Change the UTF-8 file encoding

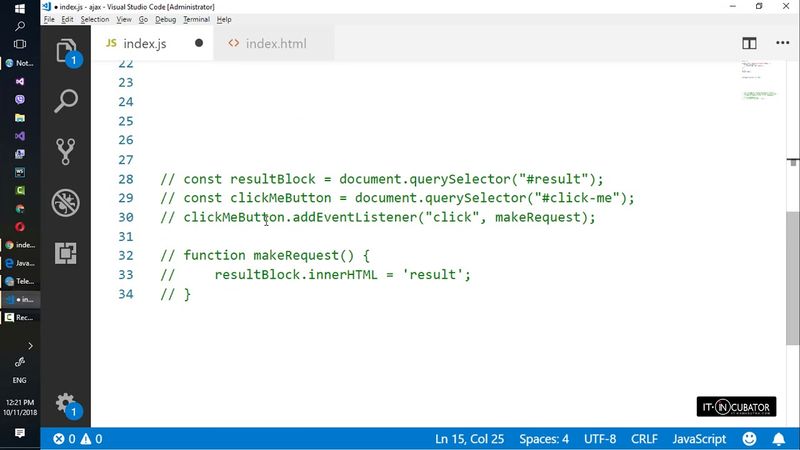click(x=600, y=439)
